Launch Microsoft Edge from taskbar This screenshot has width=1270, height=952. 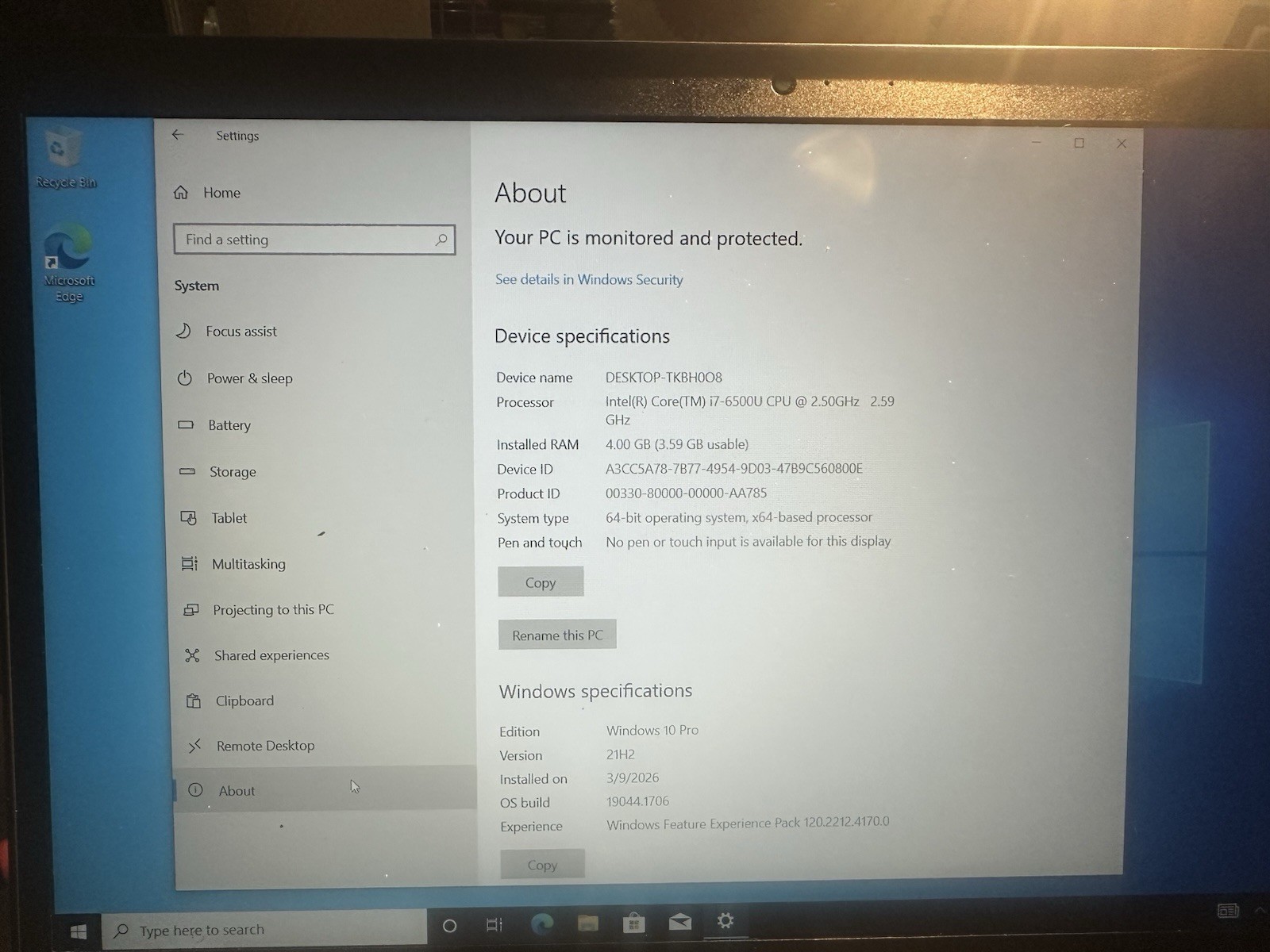[x=541, y=923]
